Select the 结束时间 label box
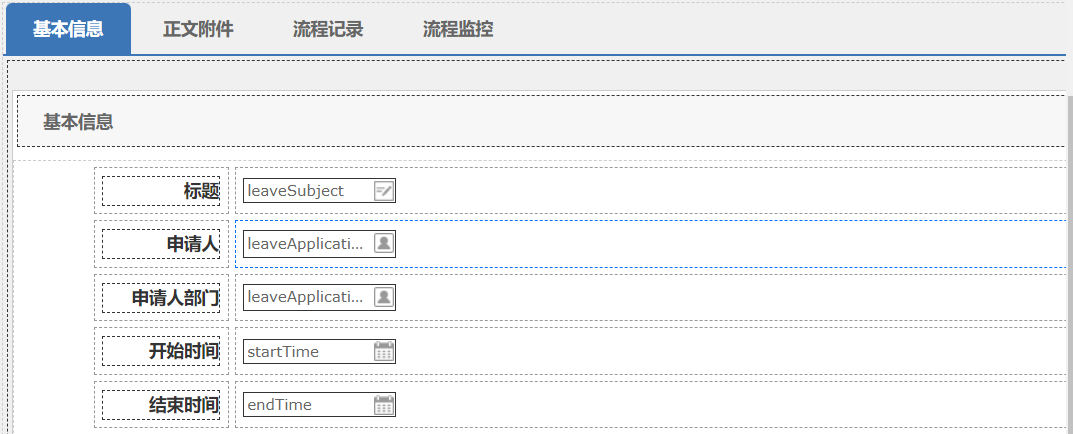This screenshot has height=434, width=1073. 161,405
